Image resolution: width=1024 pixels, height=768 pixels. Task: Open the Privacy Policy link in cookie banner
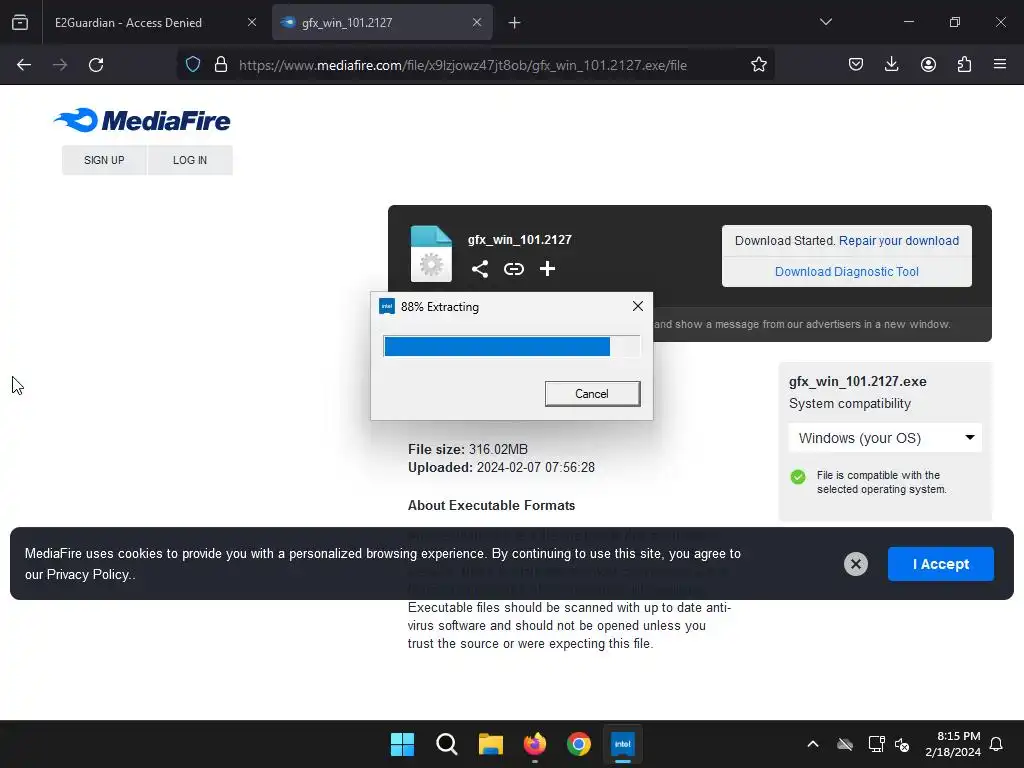click(88, 575)
